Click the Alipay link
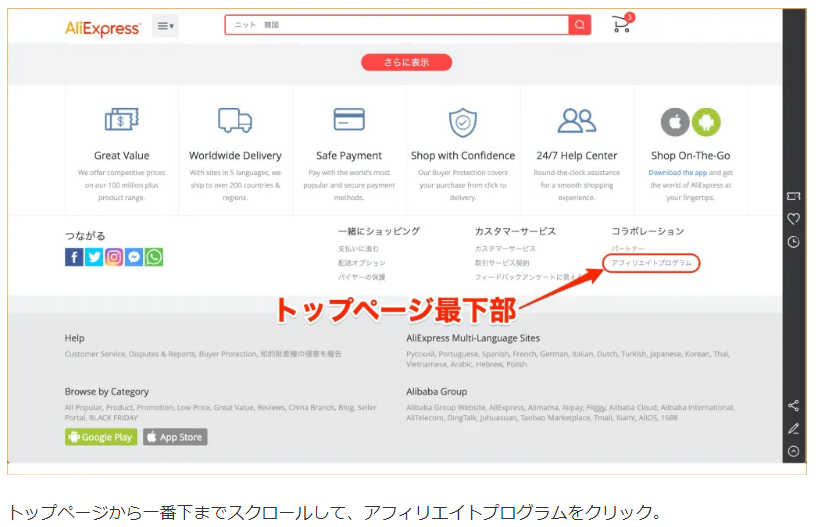829x527 pixels. coord(572,408)
